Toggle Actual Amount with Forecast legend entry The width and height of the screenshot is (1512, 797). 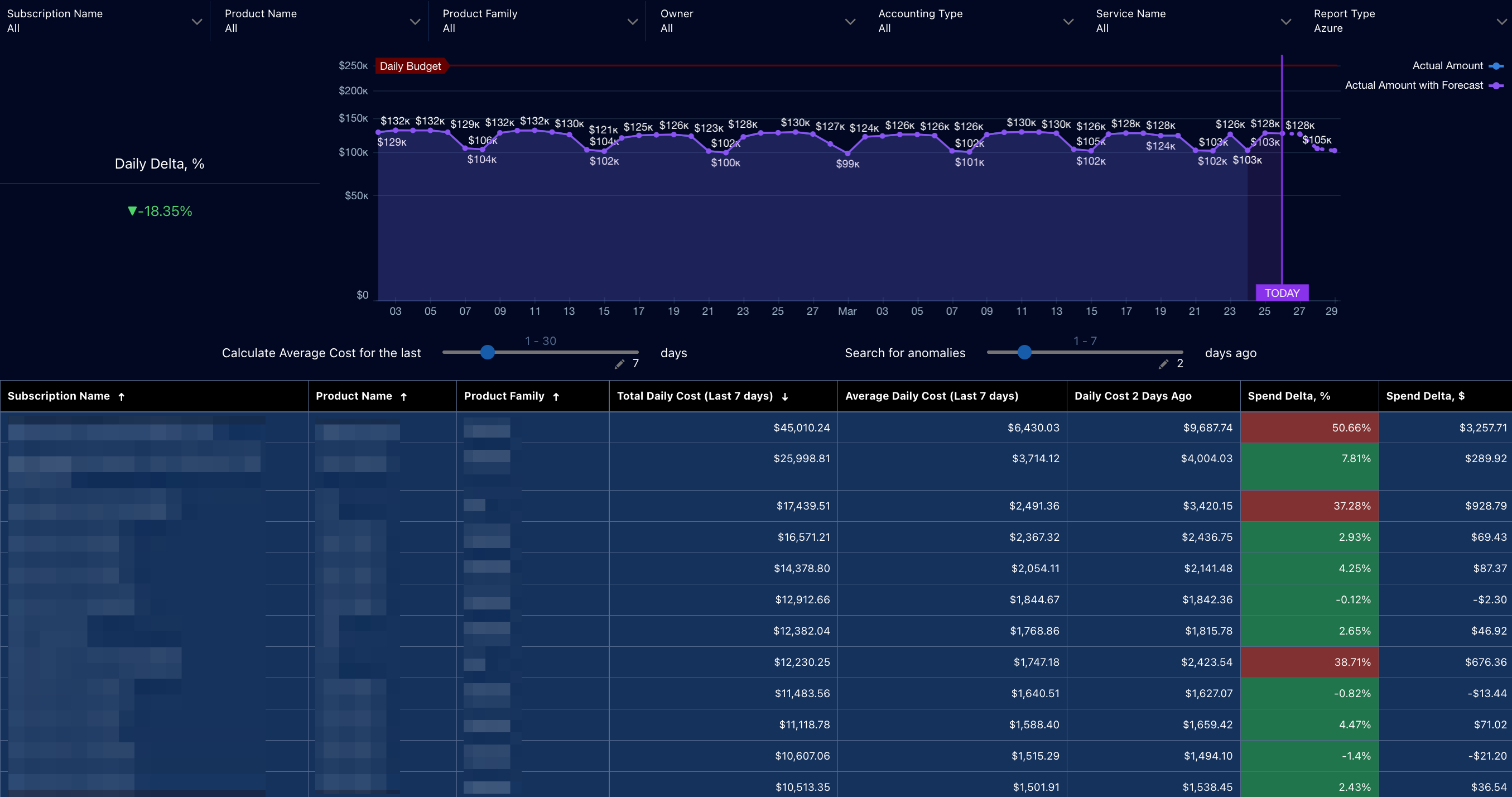click(1424, 85)
